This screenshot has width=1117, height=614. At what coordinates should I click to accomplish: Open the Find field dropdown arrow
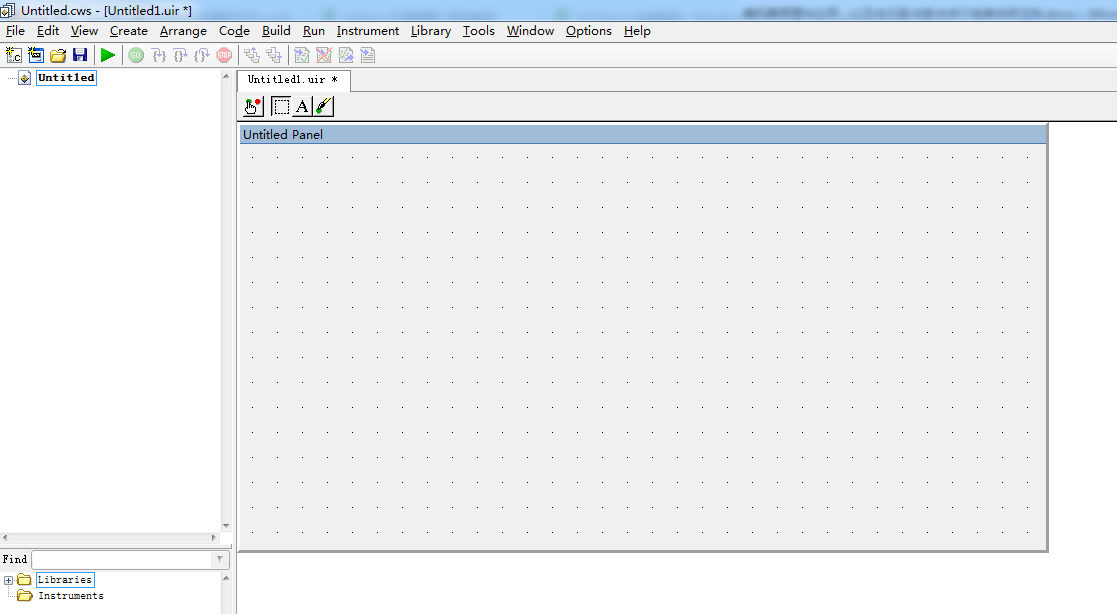point(219,559)
